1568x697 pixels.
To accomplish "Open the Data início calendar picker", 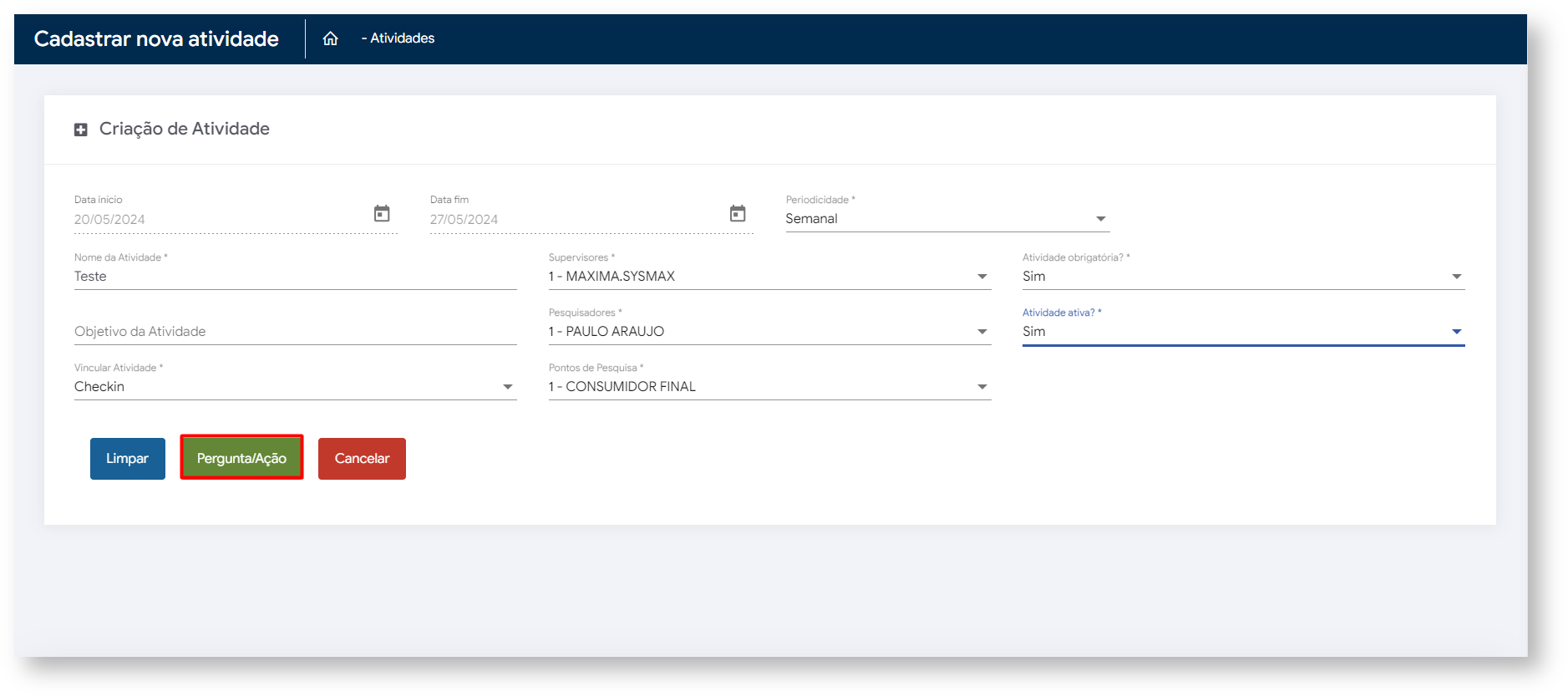I will 382,214.
